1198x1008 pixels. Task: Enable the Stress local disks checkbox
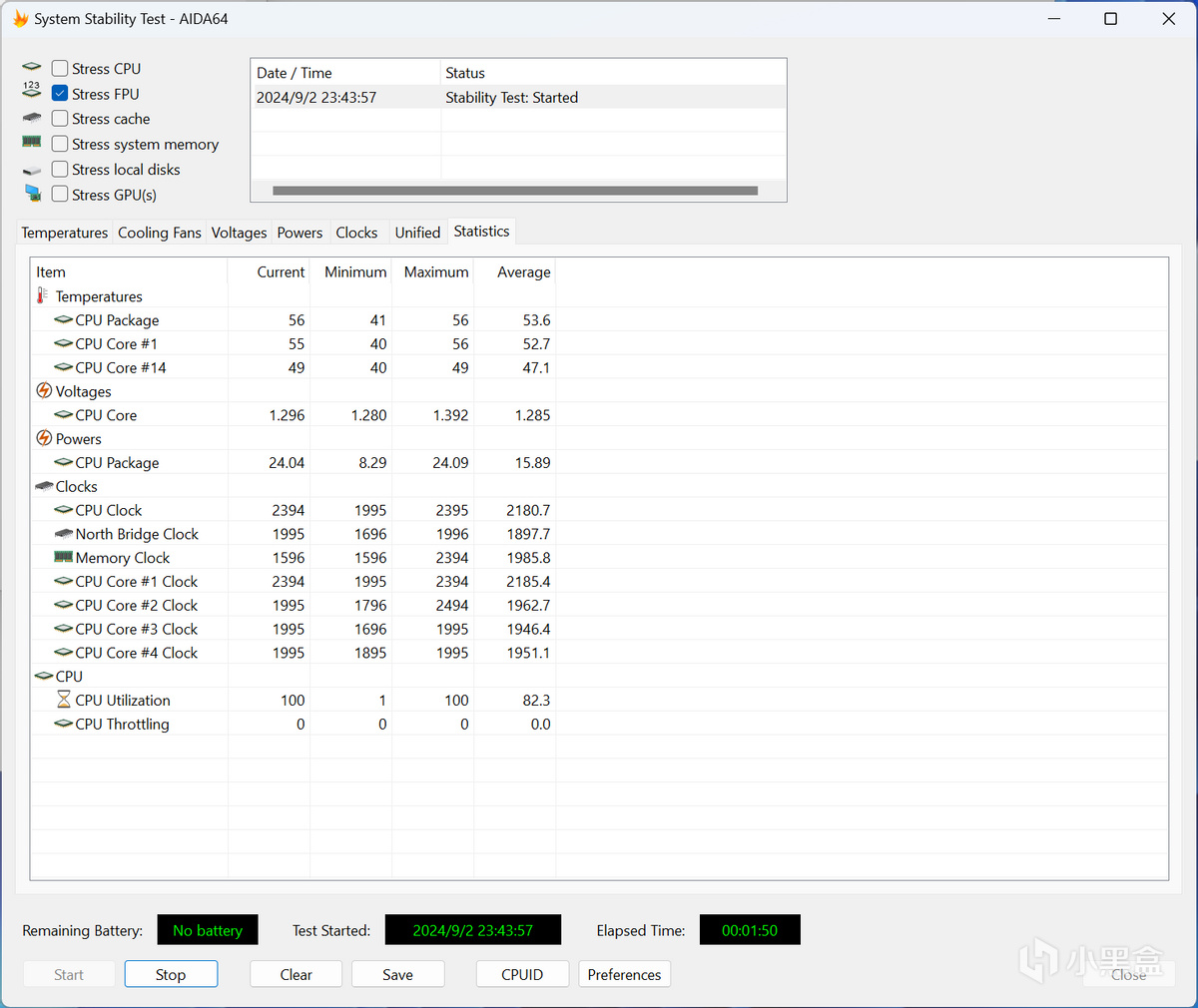click(60, 169)
